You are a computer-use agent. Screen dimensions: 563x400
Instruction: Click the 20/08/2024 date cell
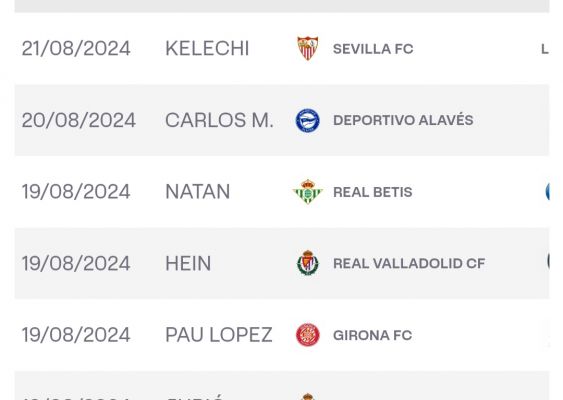click(x=79, y=120)
